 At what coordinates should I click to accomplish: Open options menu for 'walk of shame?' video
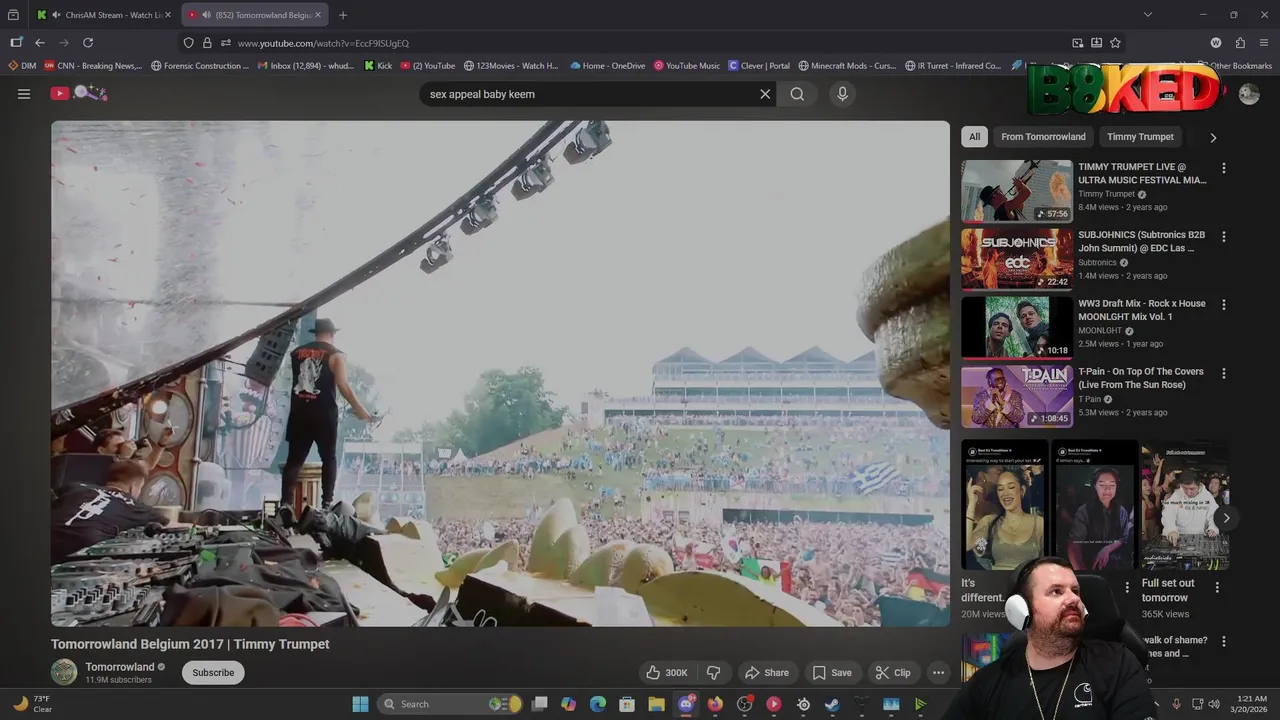tap(1223, 641)
